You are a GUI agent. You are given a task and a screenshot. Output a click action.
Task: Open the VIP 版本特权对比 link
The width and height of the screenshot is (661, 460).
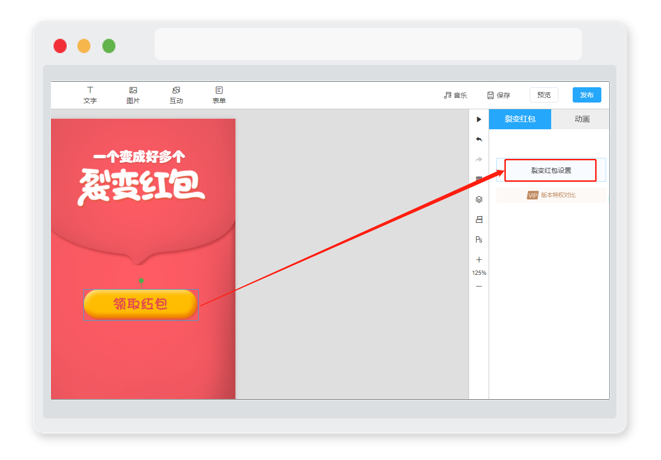point(551,195)
